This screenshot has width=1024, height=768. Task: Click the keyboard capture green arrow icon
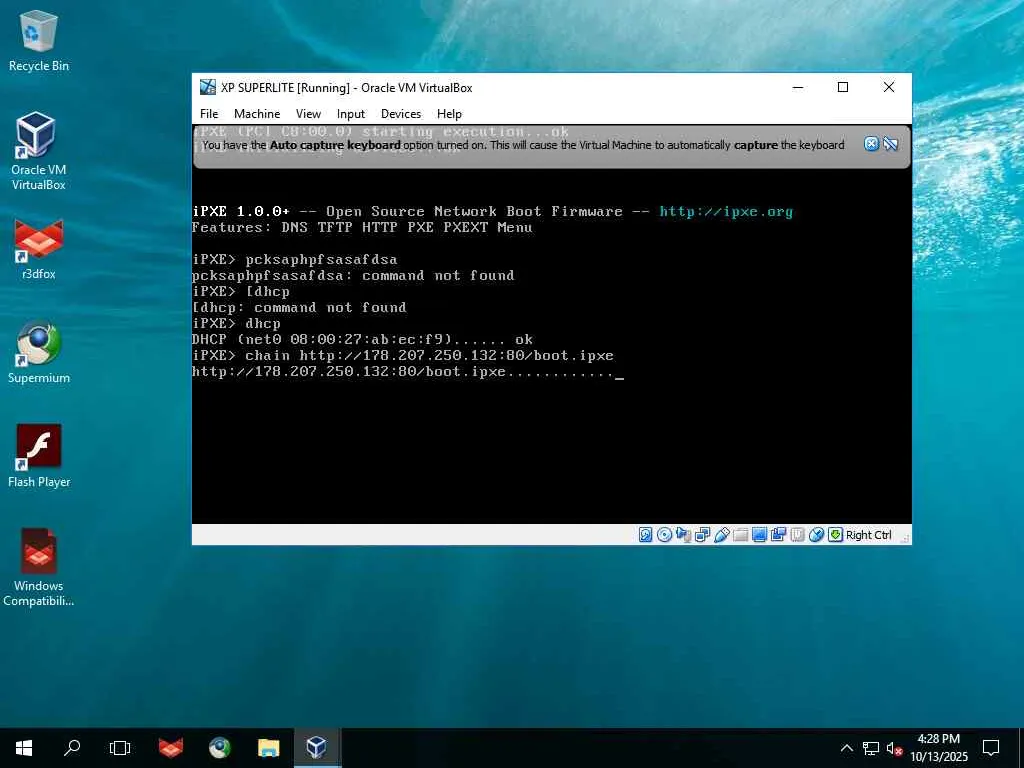pos(835,535)
